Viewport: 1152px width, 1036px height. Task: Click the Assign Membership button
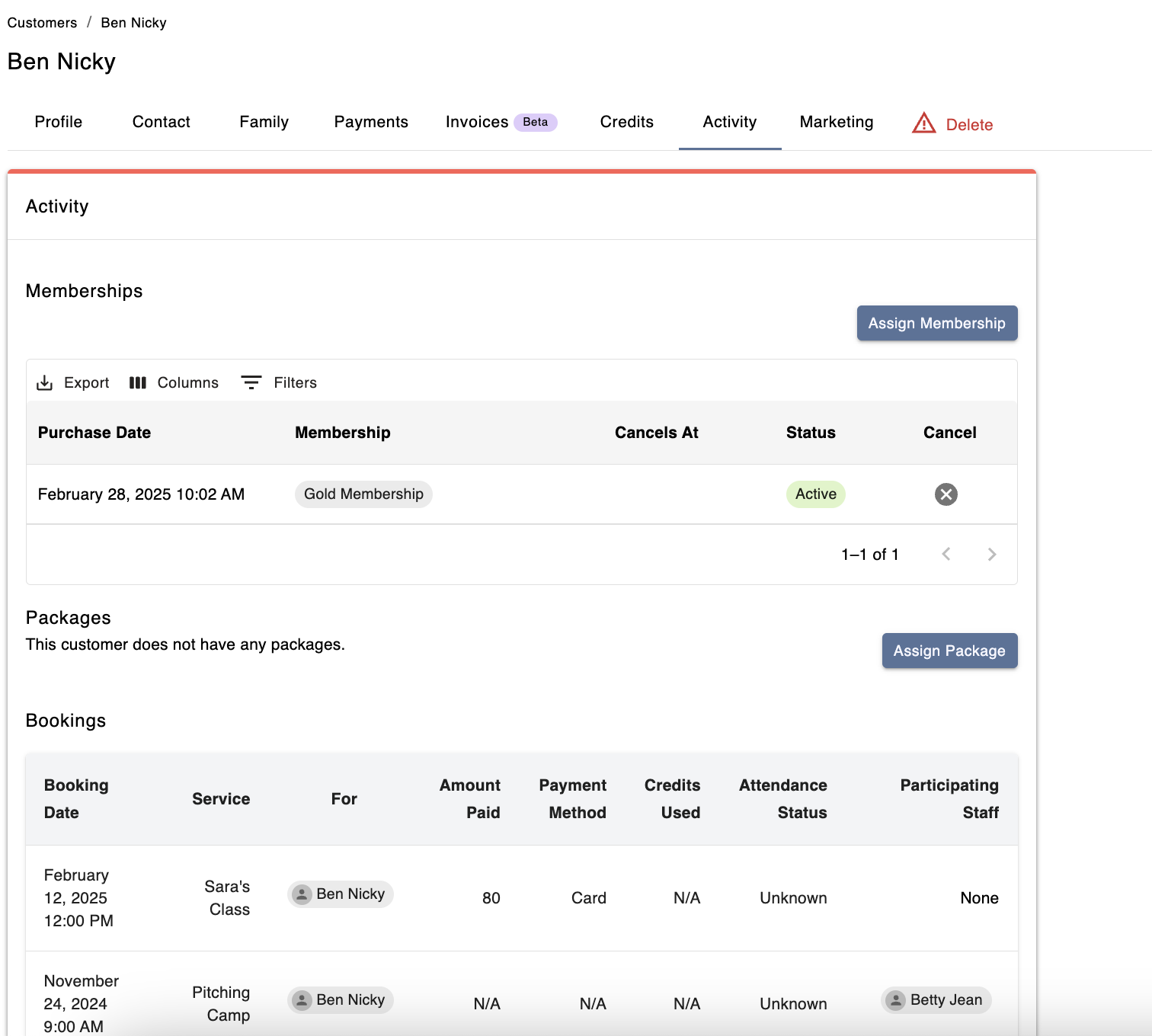point(936,323)
